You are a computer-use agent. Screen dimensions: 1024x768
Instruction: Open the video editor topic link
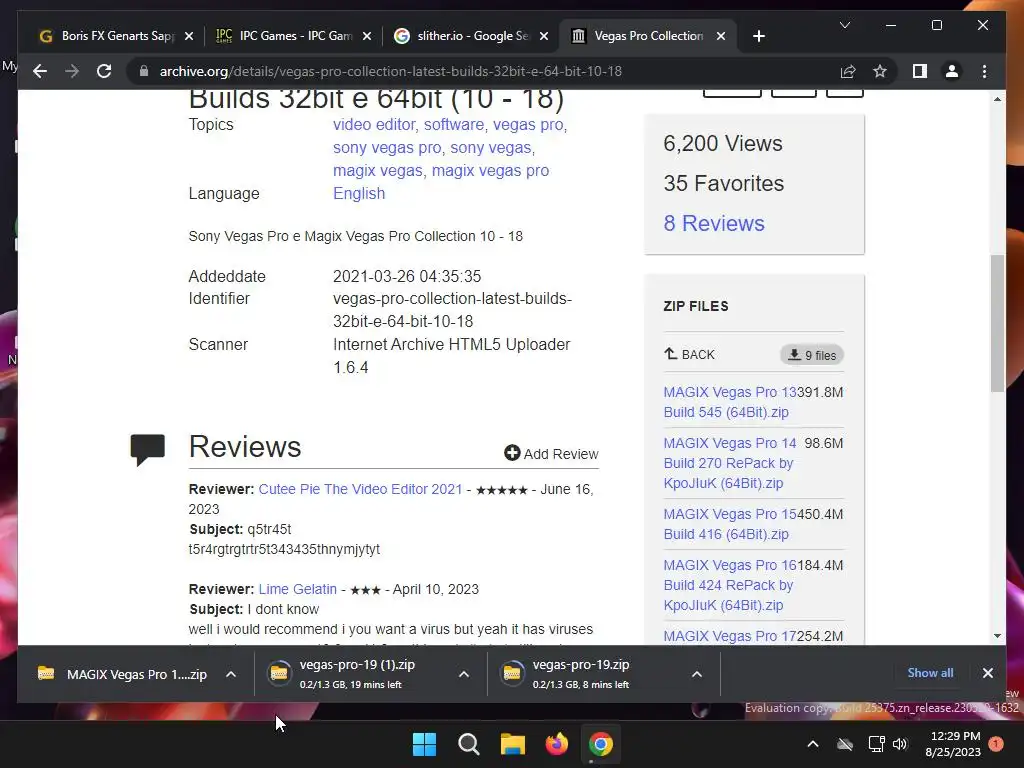point(374,124)
